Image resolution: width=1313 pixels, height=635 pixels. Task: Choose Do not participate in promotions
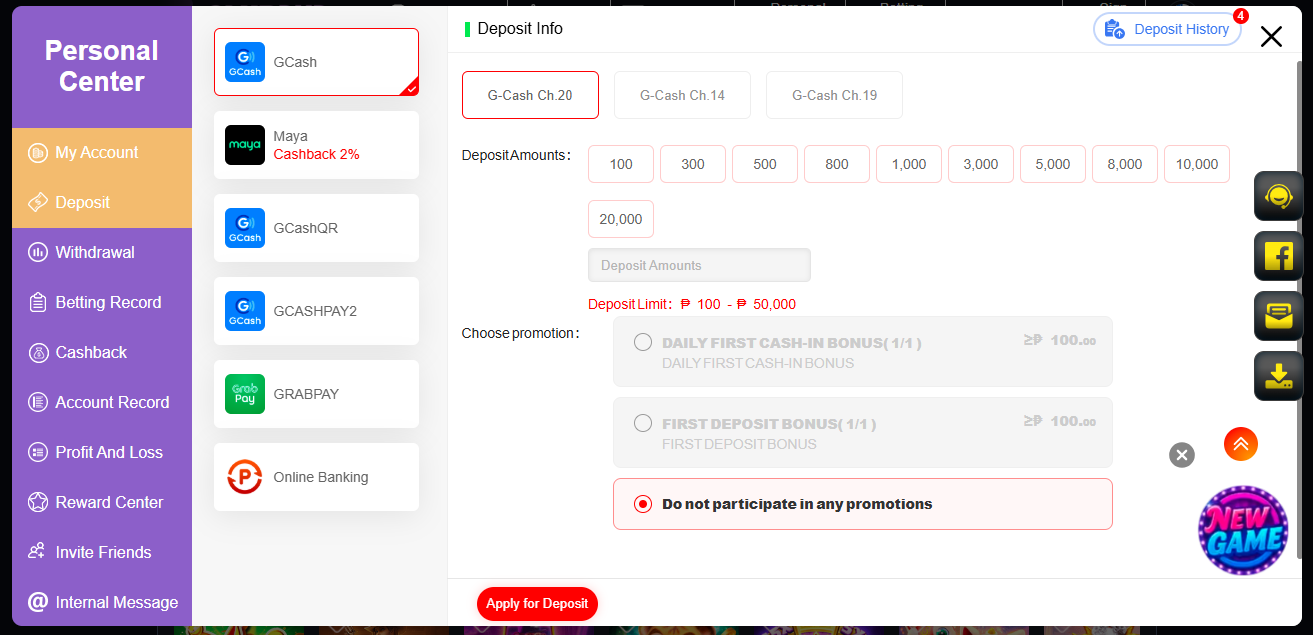[x=643, y=504]
